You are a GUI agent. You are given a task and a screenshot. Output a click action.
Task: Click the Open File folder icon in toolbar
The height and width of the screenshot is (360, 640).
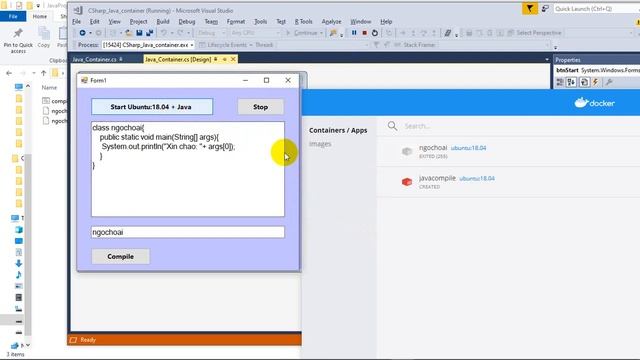coord(129,33)
